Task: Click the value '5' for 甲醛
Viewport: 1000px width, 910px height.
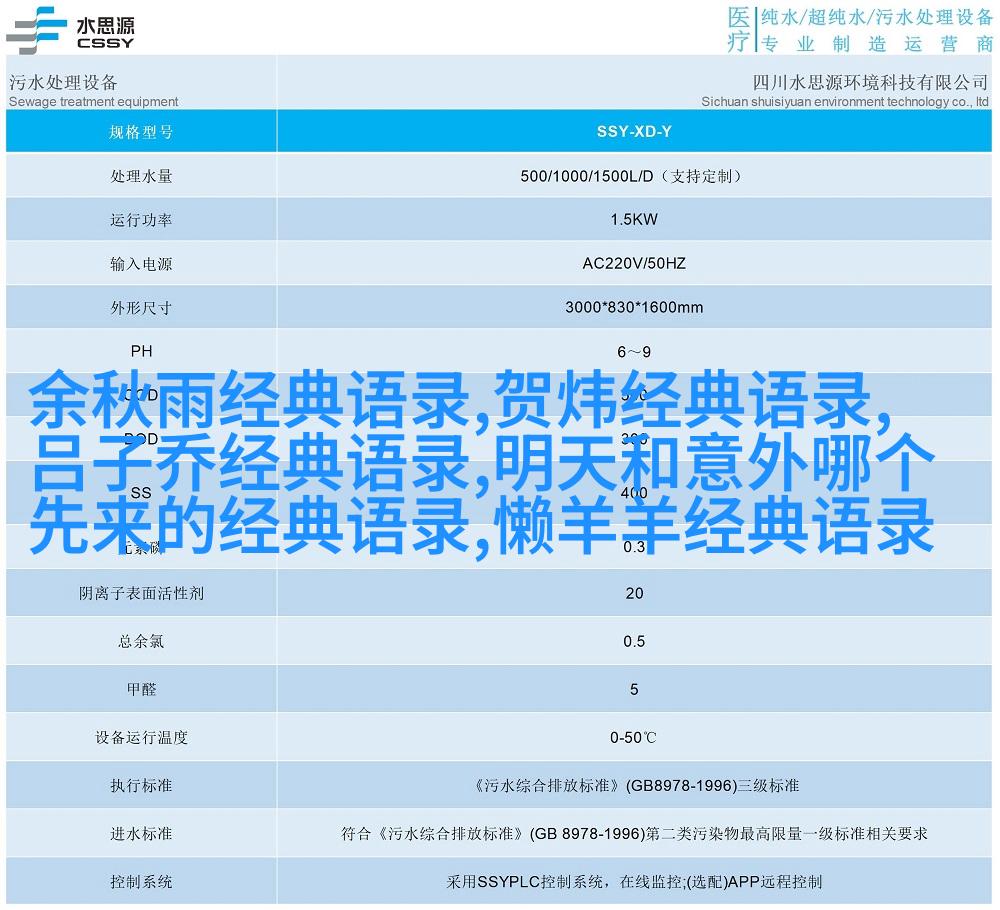Action: pyautogui.click(x=634, y=689)
